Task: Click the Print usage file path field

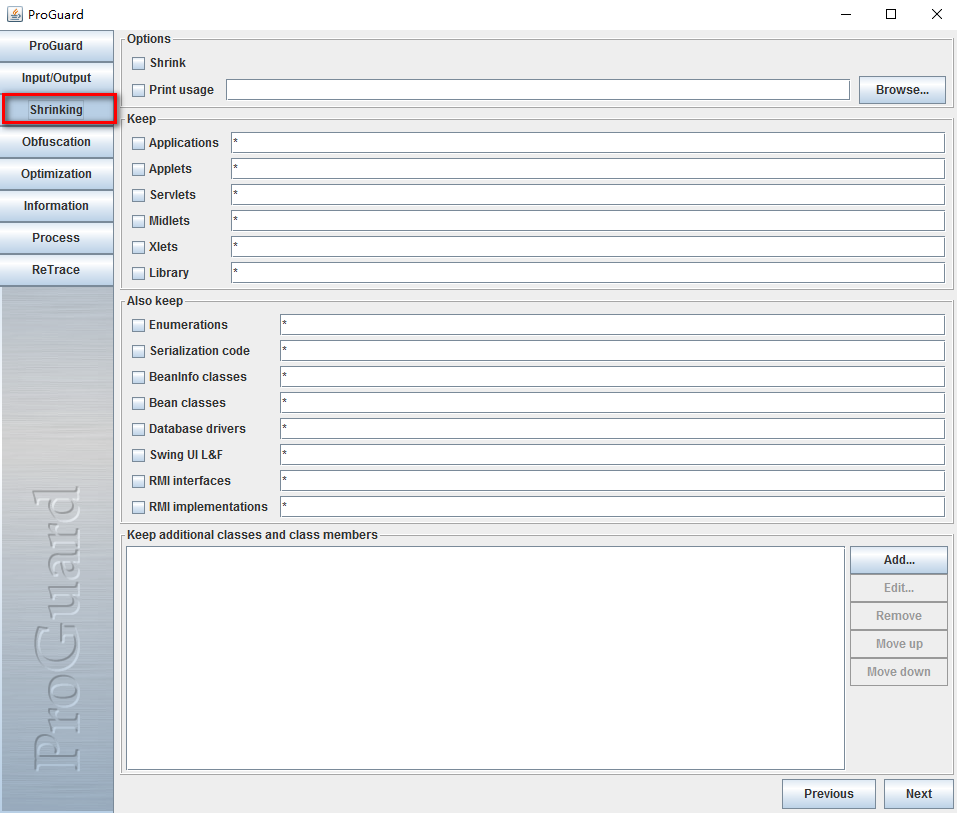Action: [x=538, y=90]
